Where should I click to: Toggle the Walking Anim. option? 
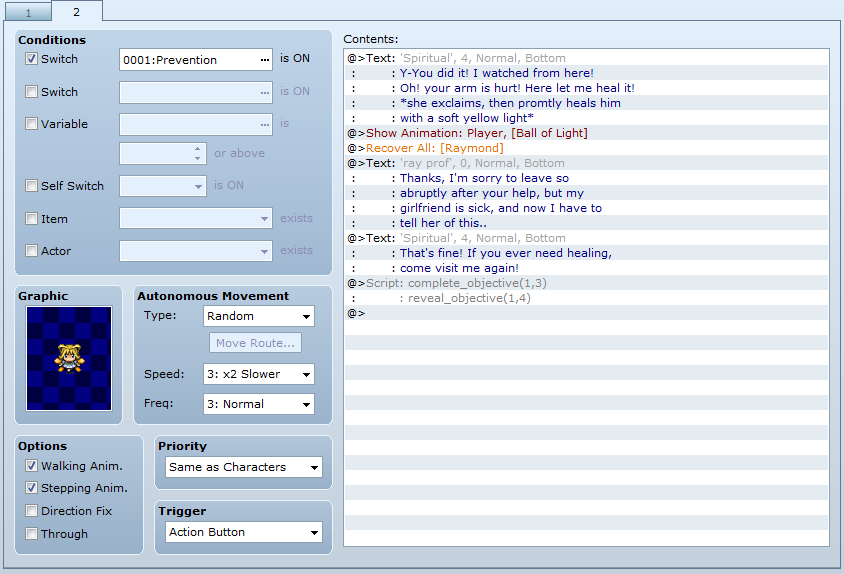coord(31,466)
